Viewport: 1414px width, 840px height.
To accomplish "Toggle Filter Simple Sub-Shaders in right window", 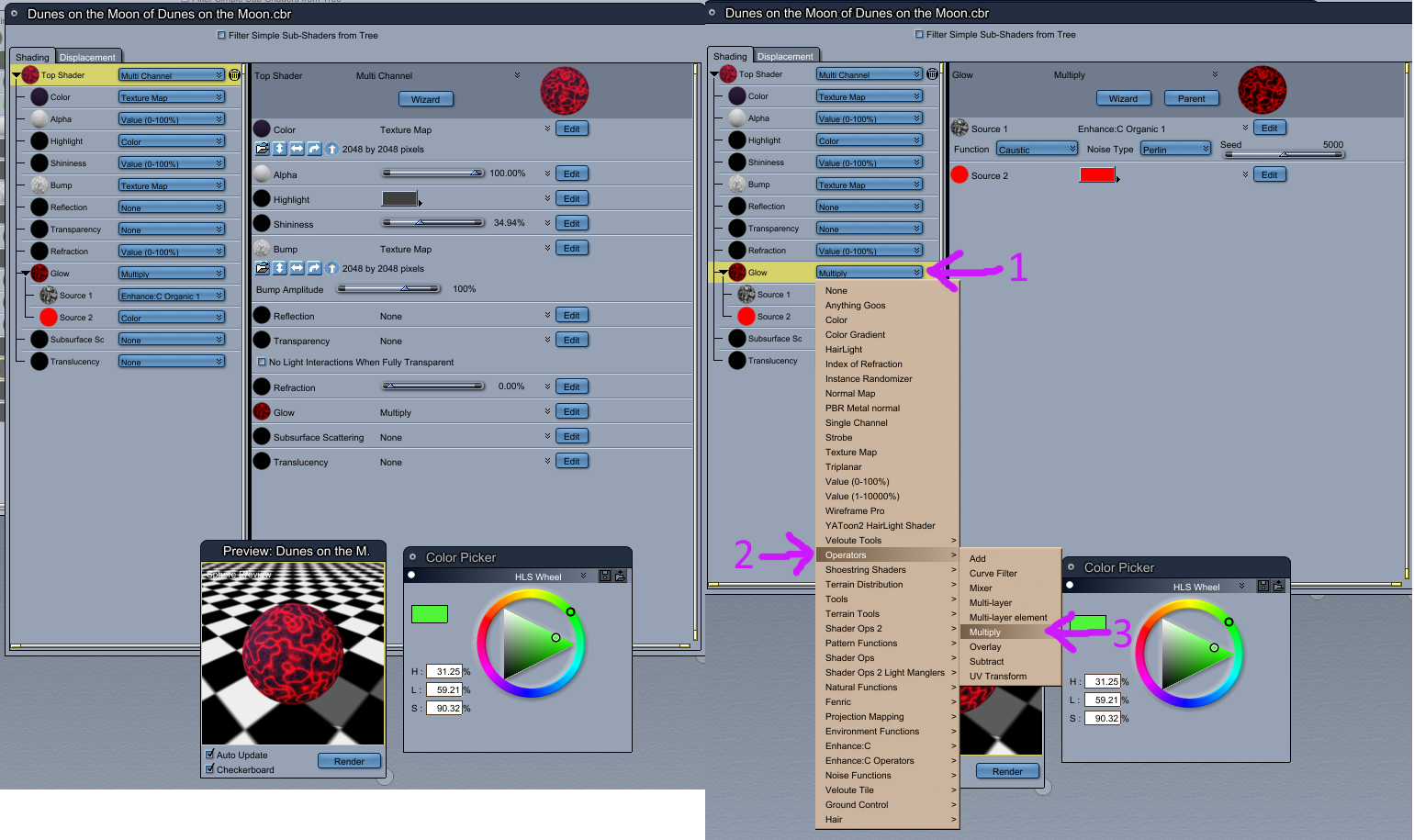I will [x=919, y=35].
